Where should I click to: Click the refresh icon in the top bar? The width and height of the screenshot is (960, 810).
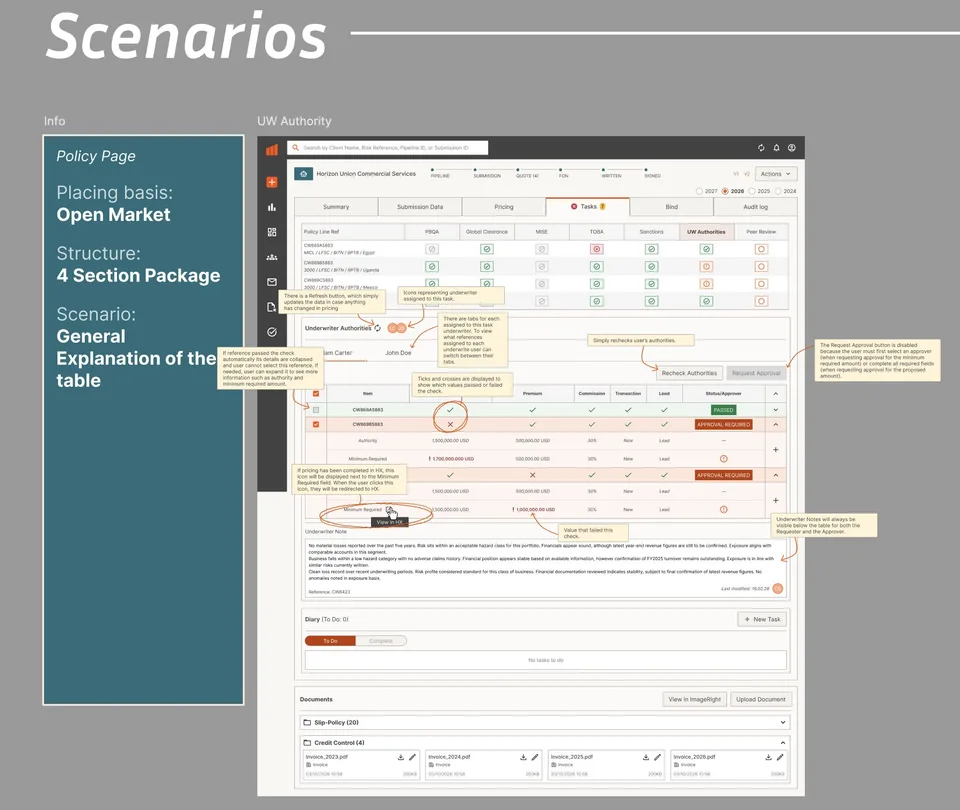[x=761, y=148]
